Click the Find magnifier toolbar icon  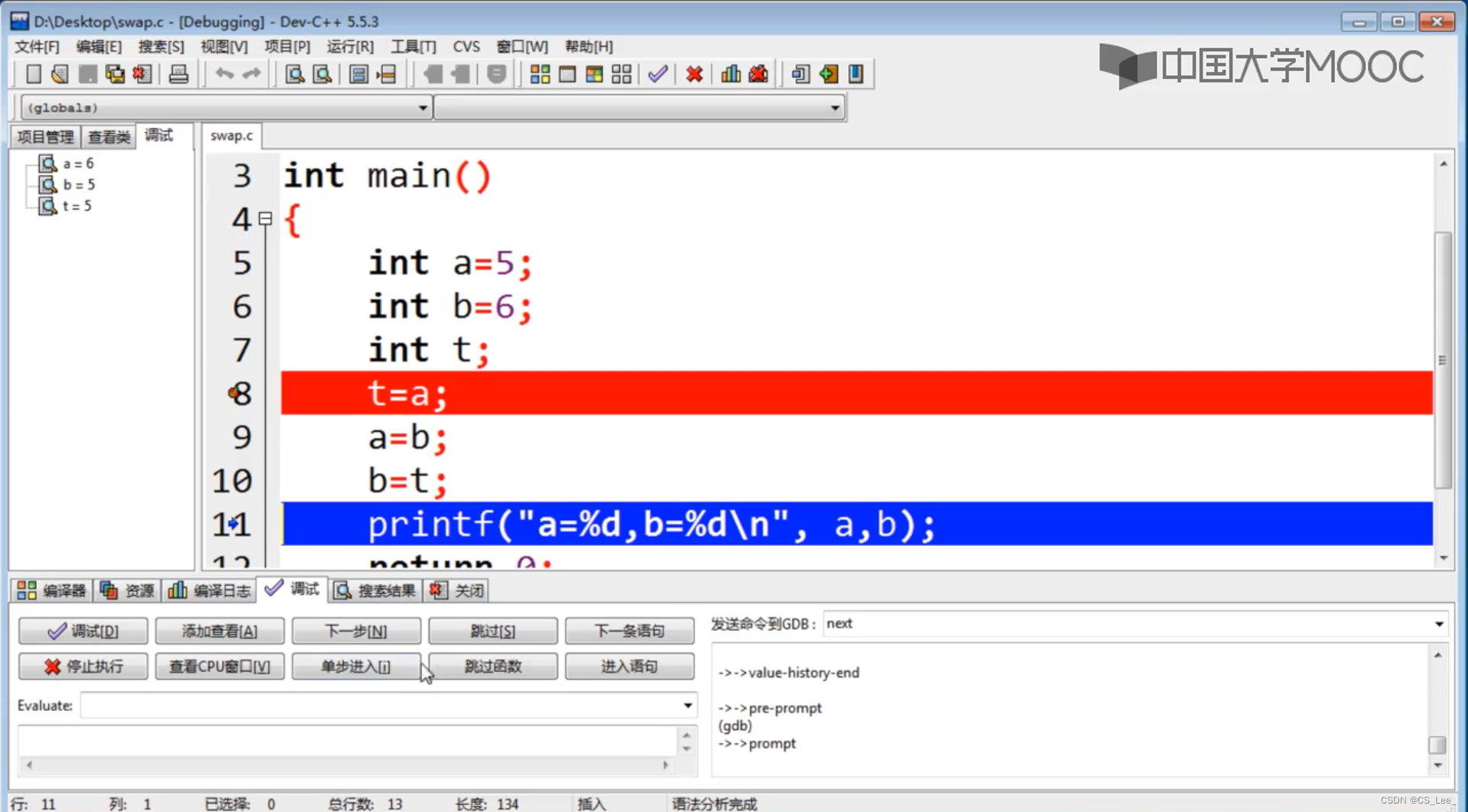click(294, 74)
